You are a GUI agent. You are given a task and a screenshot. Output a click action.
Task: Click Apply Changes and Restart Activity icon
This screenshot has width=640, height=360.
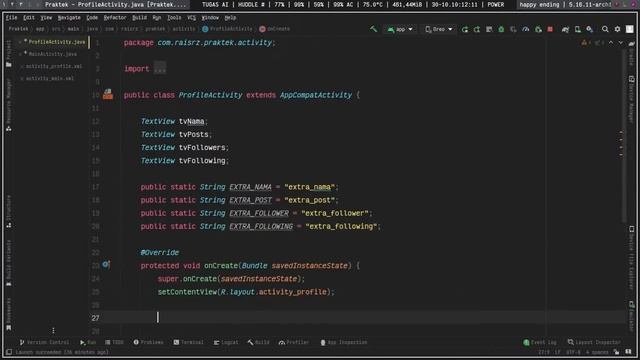pyautogui.click(x=477, y=29)
